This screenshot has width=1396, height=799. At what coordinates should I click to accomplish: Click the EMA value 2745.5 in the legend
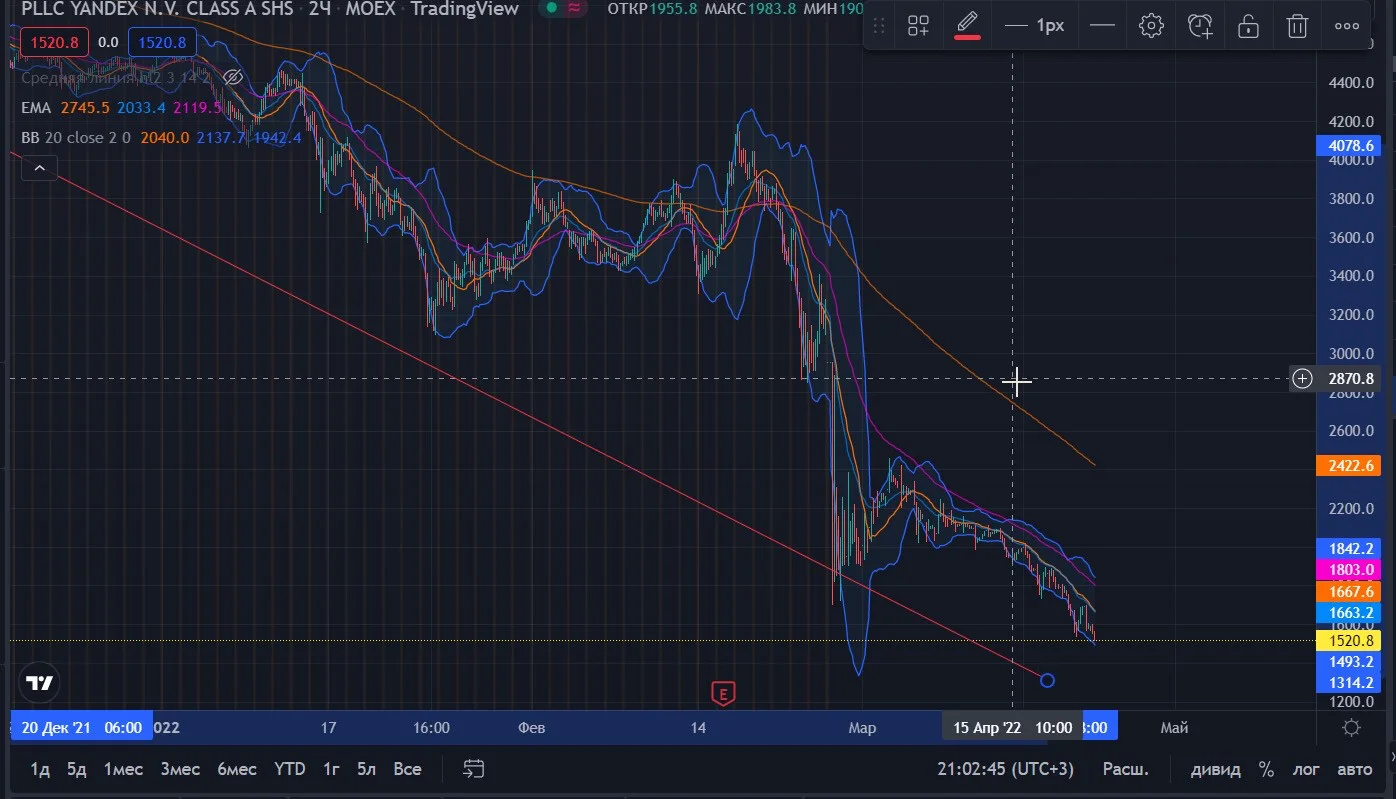pyautogui.click(x=85, y=107)
